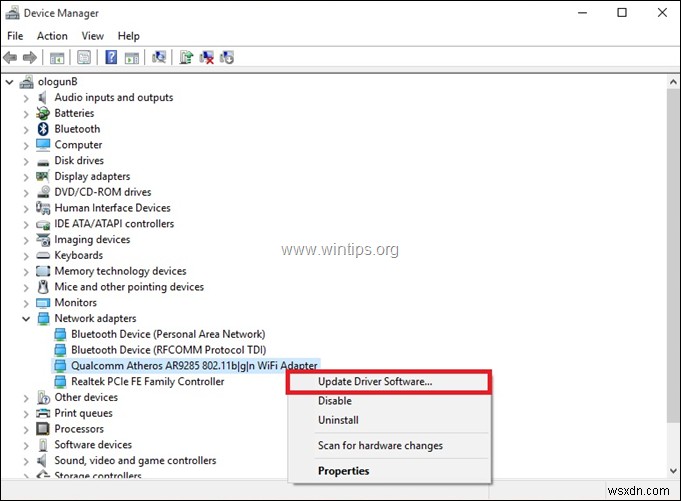Image resolution: width=681 pixels, height=501 pixels.
Task: Select Bluetooth Device (Personal Area Network)
Action: 168,334
